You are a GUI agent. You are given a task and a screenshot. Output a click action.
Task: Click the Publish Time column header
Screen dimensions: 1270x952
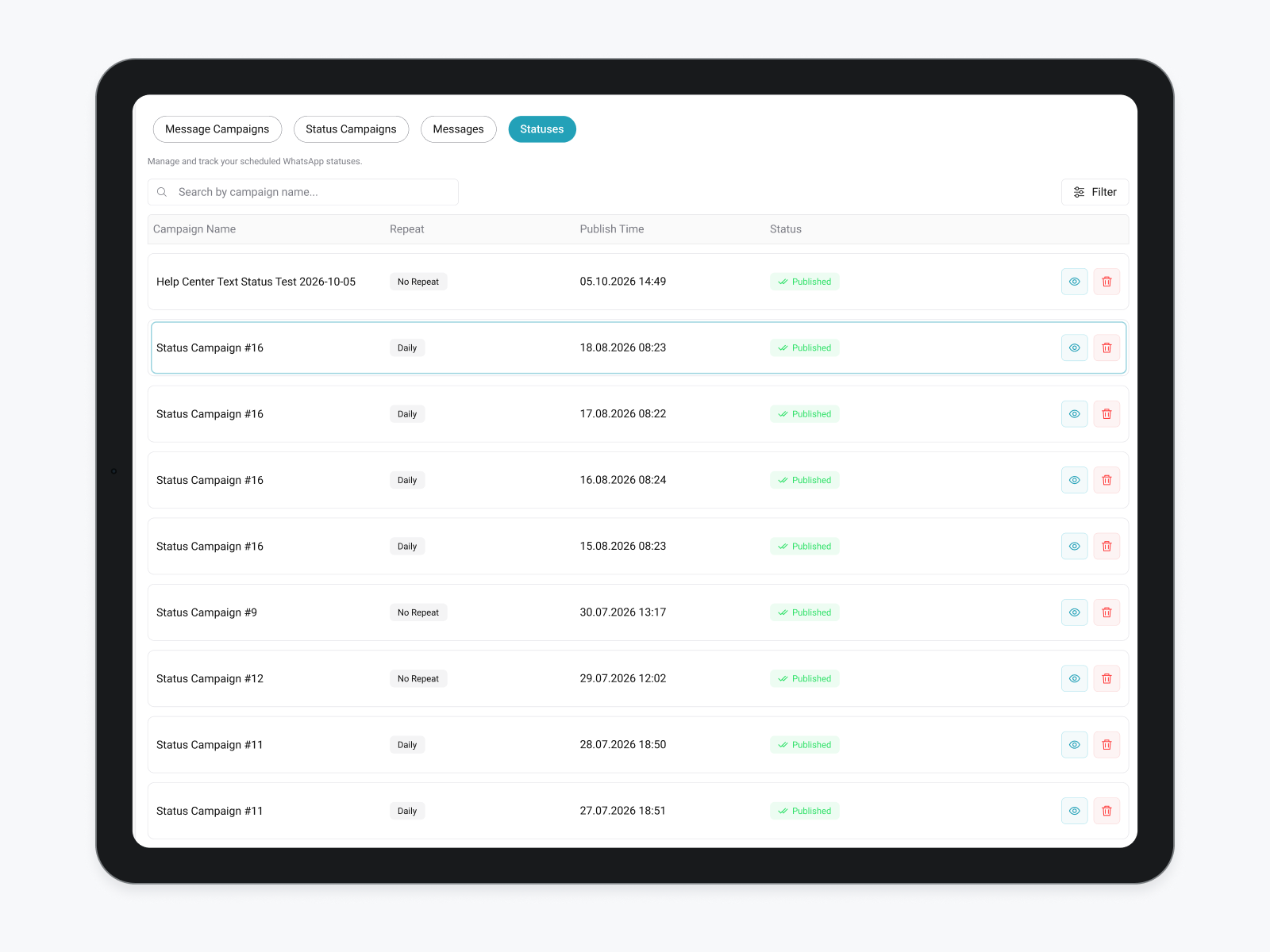612,229
